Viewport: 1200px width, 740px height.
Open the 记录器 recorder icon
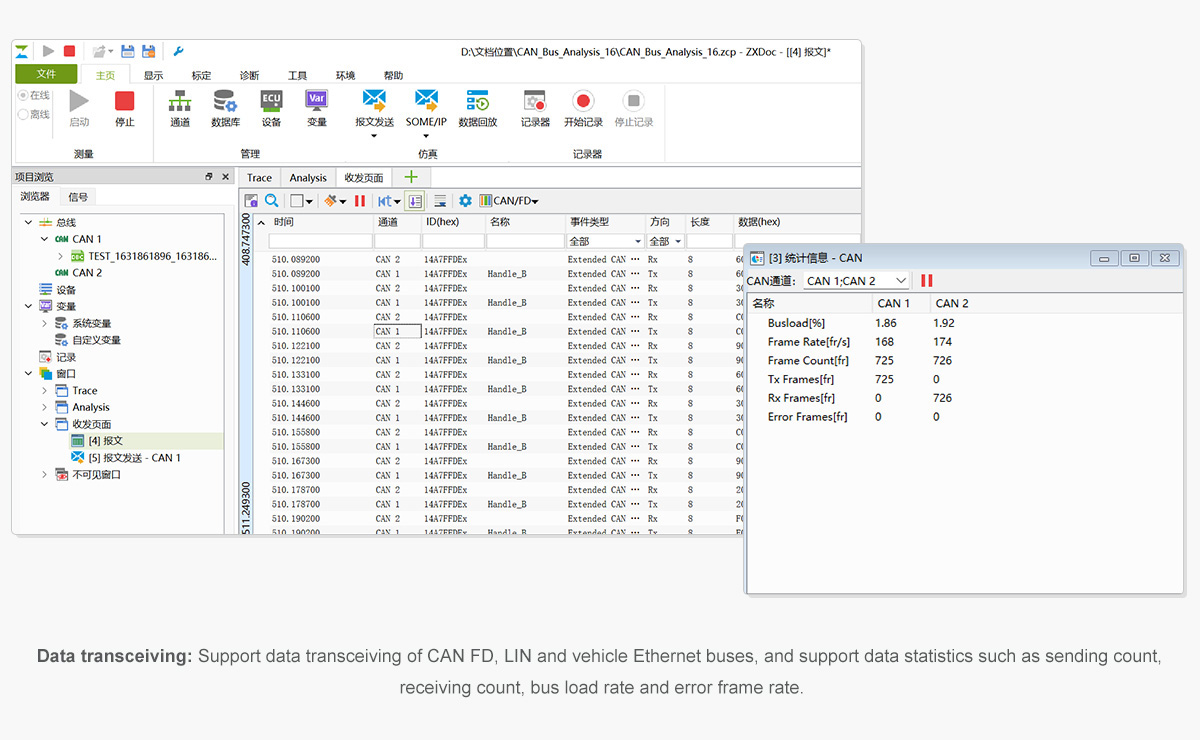pos(535,101)
